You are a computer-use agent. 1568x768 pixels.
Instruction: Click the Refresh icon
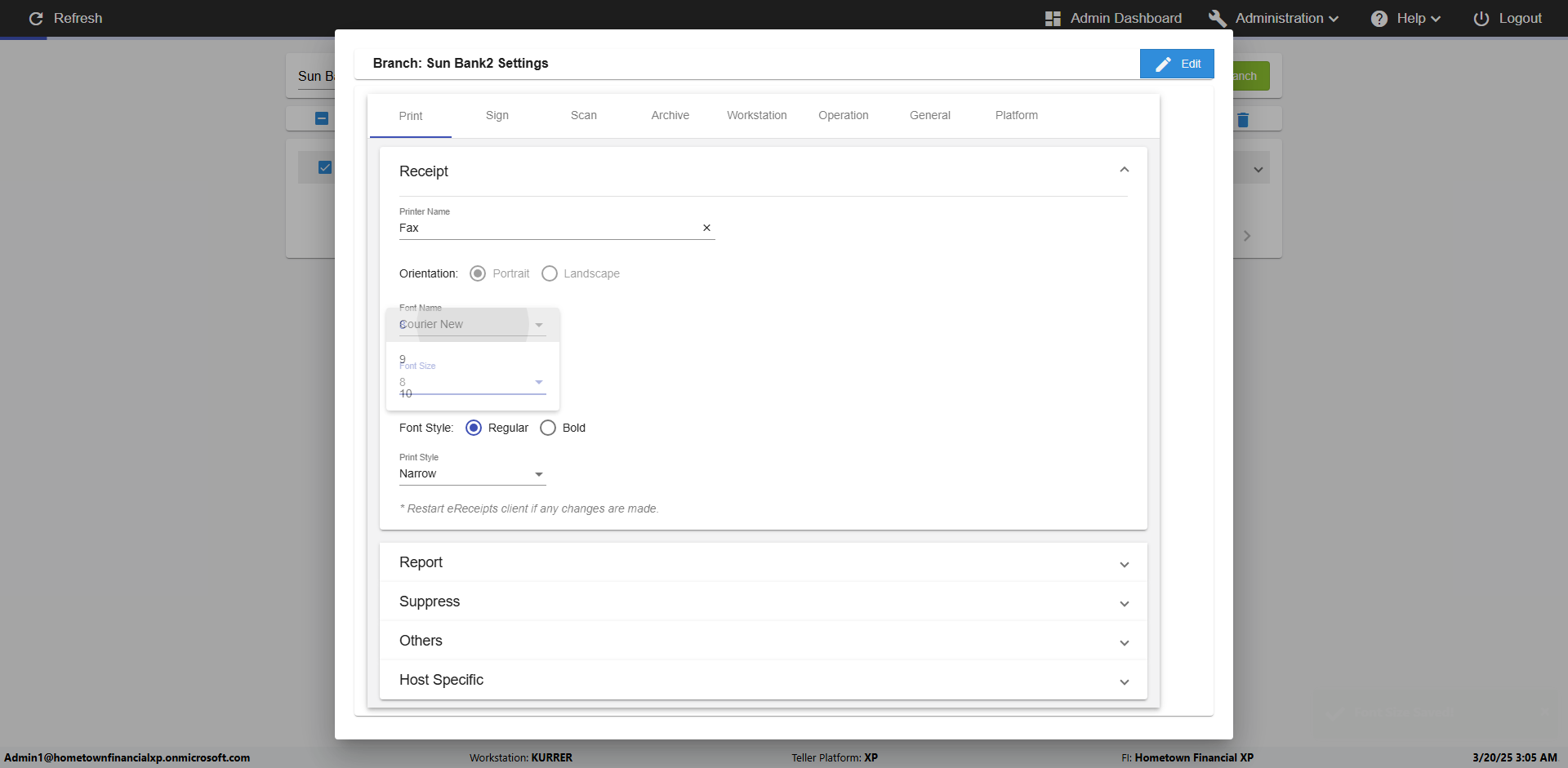click(x=36, y=19)
